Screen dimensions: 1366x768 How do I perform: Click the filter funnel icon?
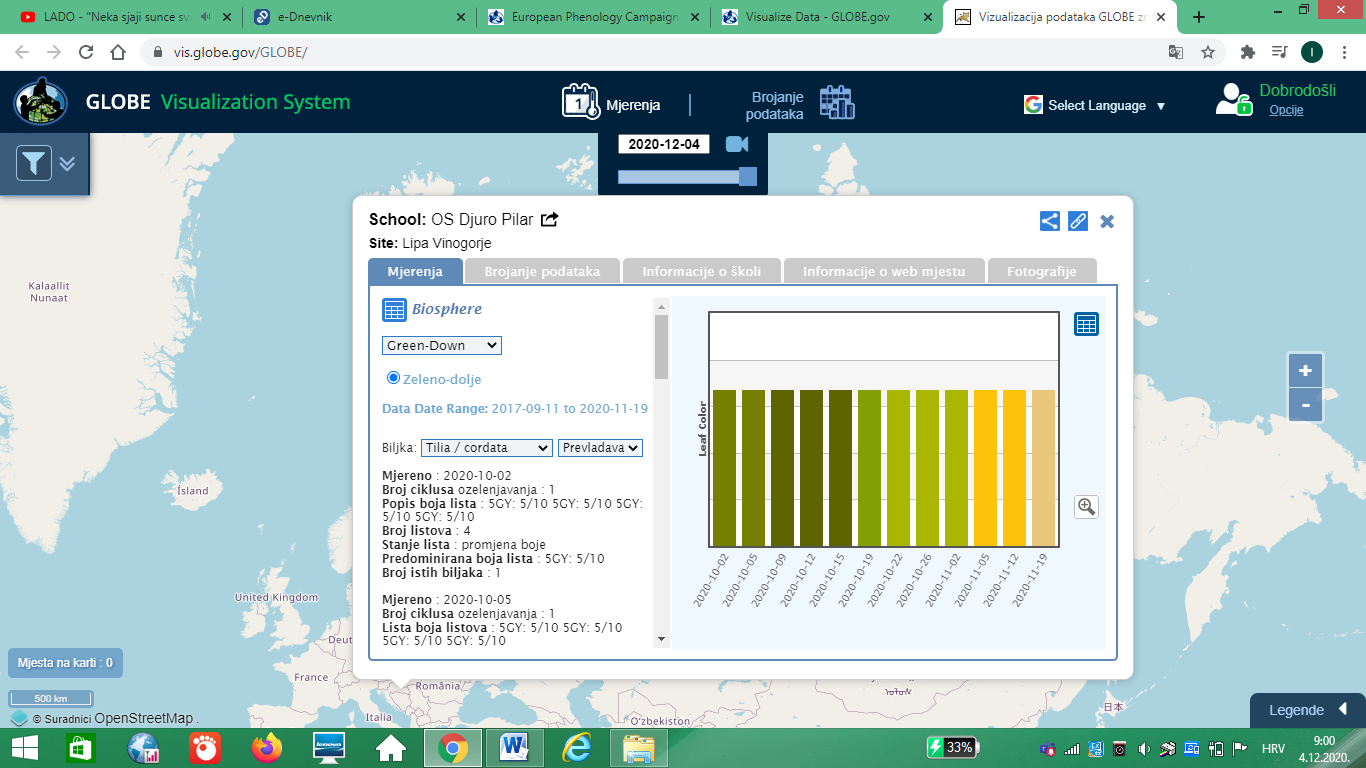[34, 163]
